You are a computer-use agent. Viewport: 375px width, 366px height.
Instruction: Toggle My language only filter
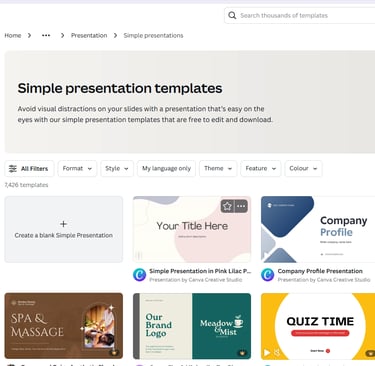tap(166, 169)
